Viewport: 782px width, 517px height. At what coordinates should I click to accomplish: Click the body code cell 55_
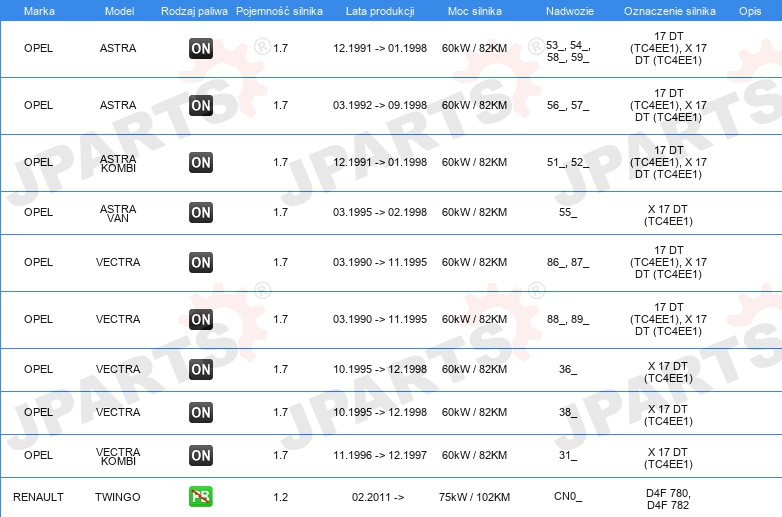tap(568, 212)
